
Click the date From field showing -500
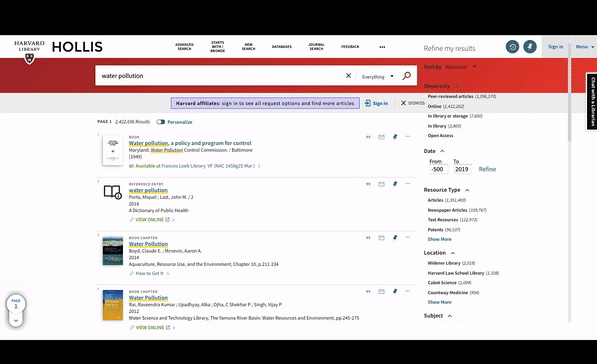(x=438, y=169)
